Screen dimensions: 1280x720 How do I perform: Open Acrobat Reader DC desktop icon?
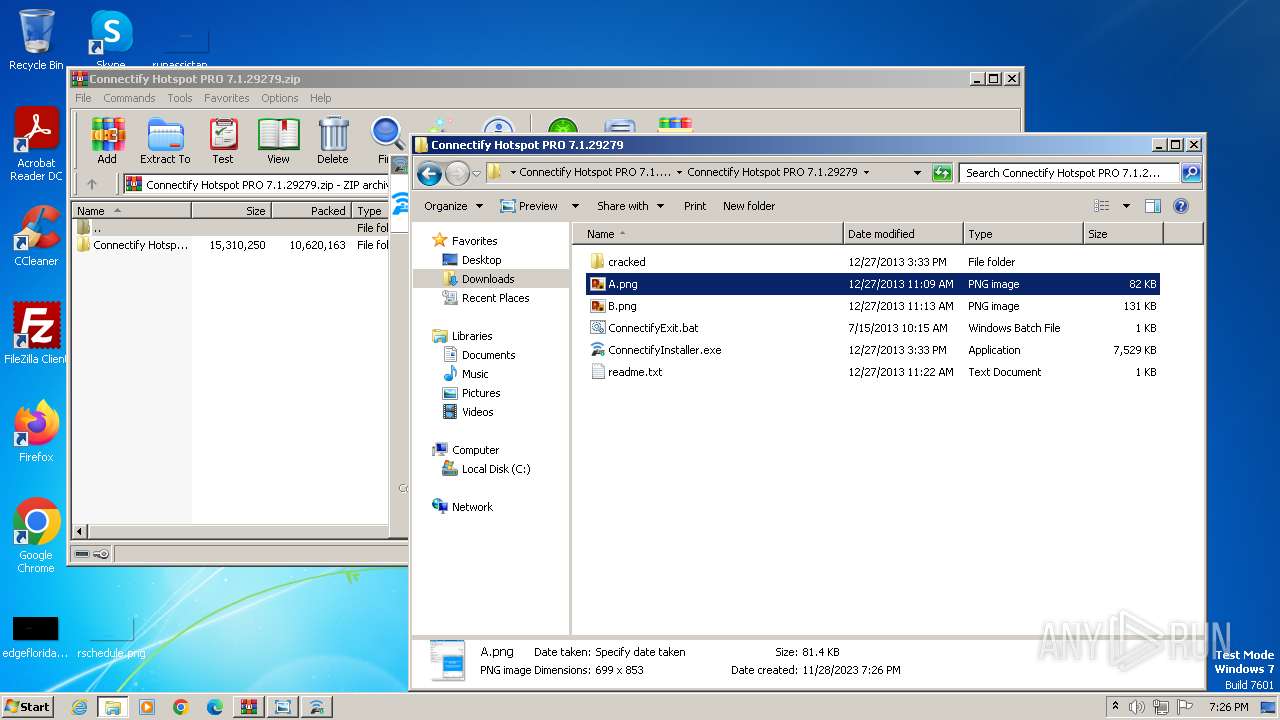pos(36,145)
